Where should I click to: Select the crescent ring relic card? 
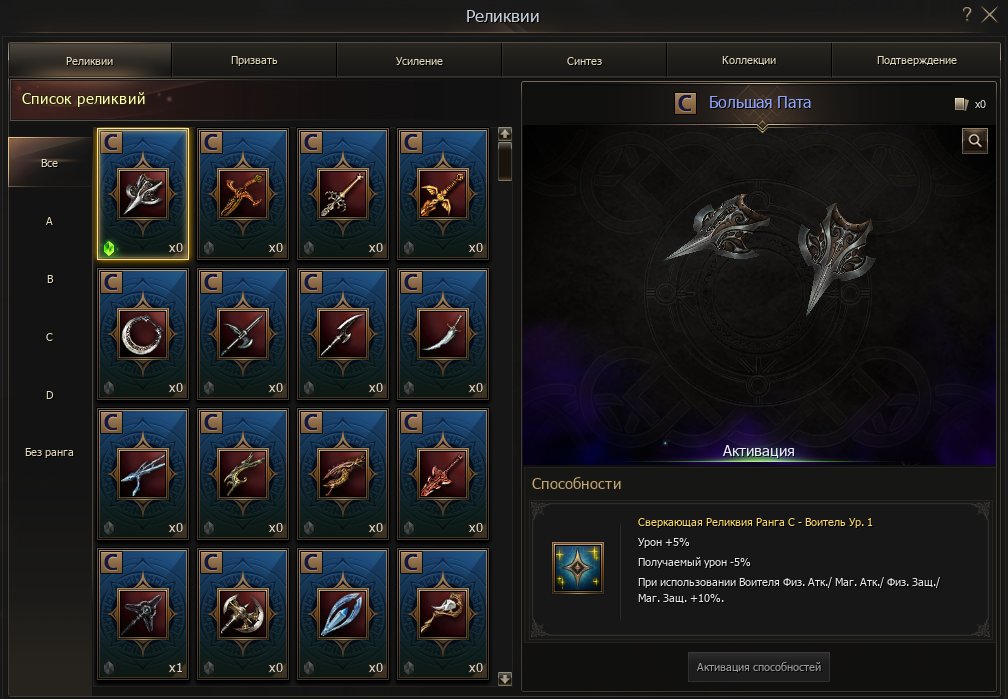143,334
